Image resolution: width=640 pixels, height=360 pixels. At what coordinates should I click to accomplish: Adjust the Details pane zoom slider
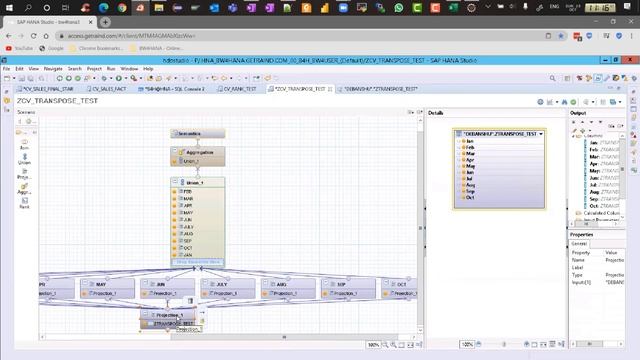click(x=504, y=344)
